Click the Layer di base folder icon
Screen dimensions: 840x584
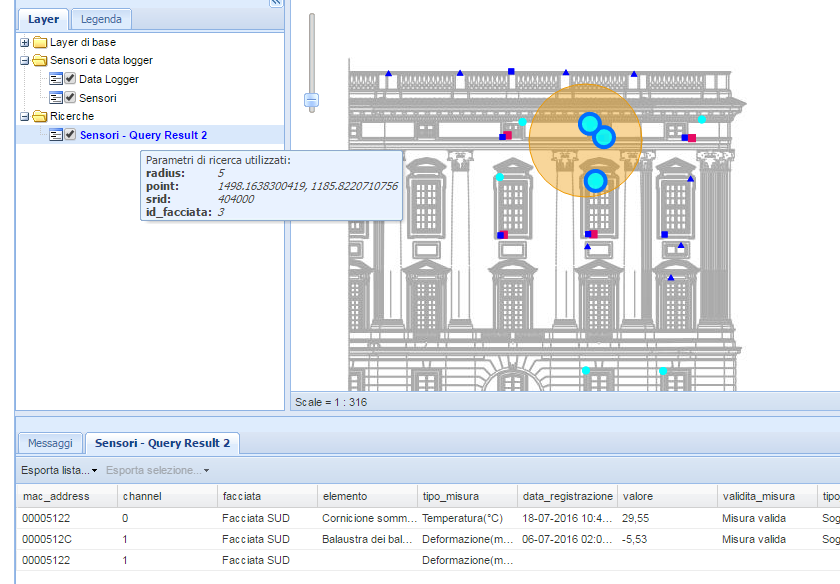click(x=40, y=42)
